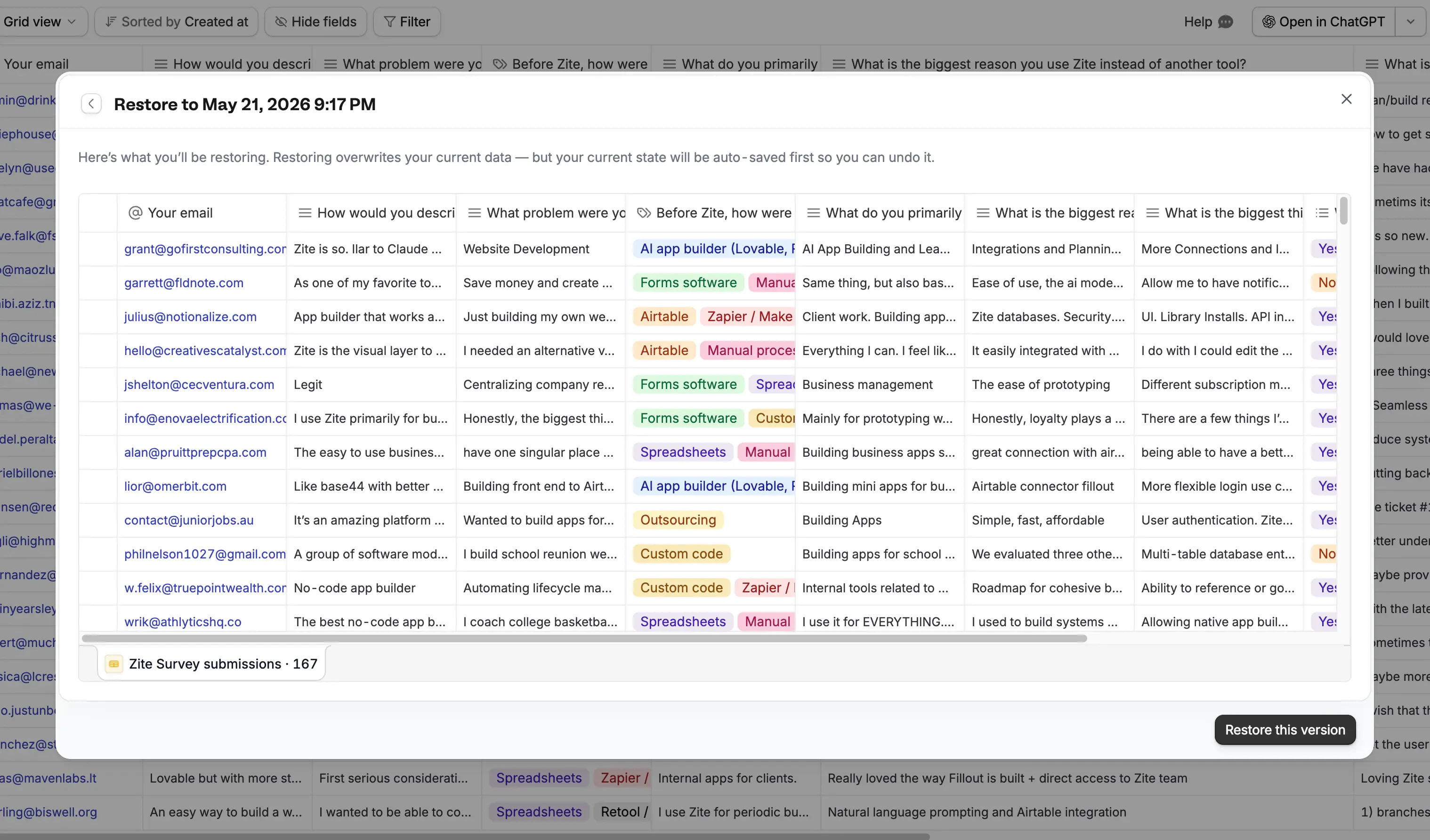Viewport: 1430px width, 840px height.
Task: Click the vertical scrollbar in preview table
Action: tap(1343, 210)
